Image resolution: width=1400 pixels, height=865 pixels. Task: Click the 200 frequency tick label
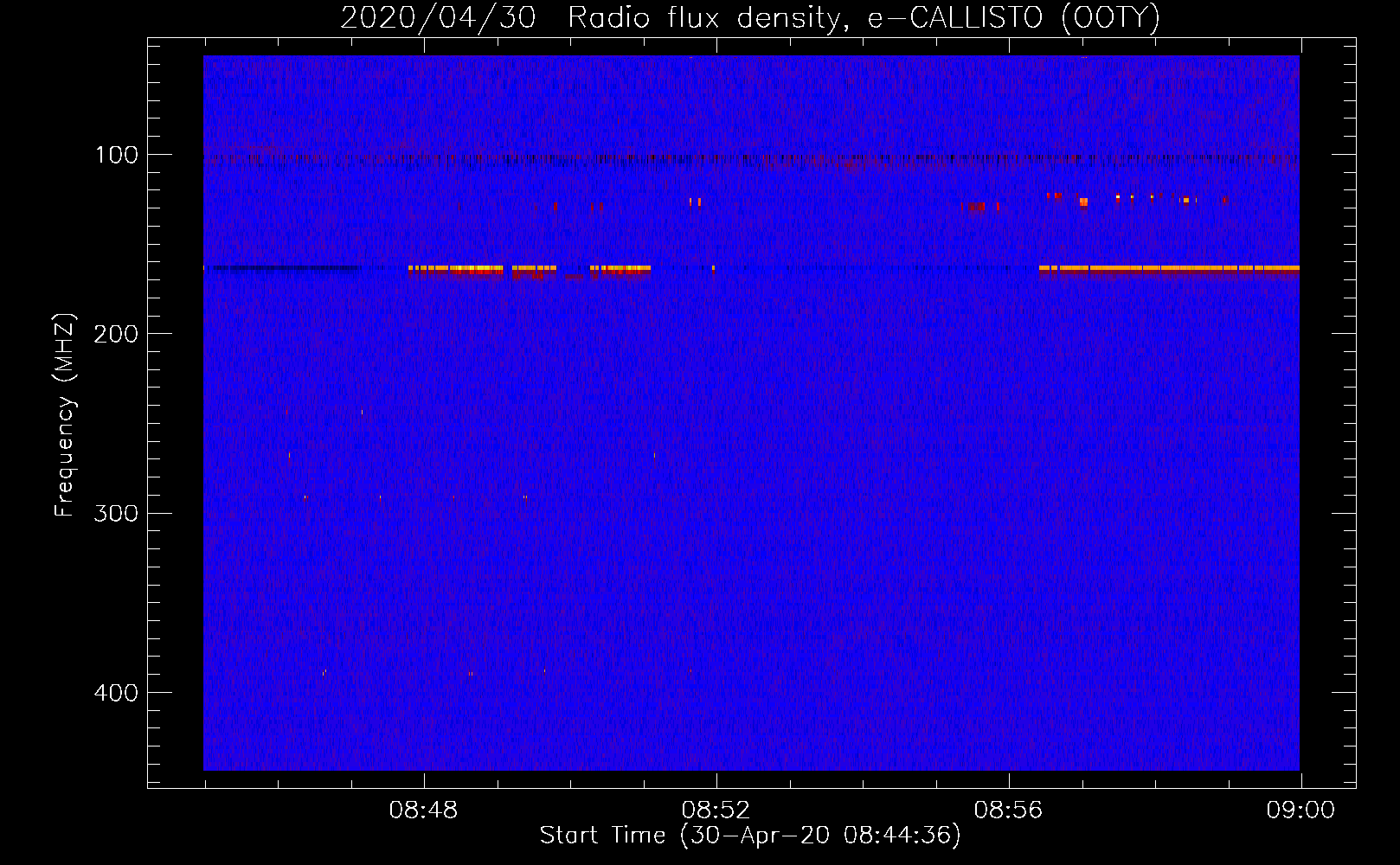pos(116,334)
